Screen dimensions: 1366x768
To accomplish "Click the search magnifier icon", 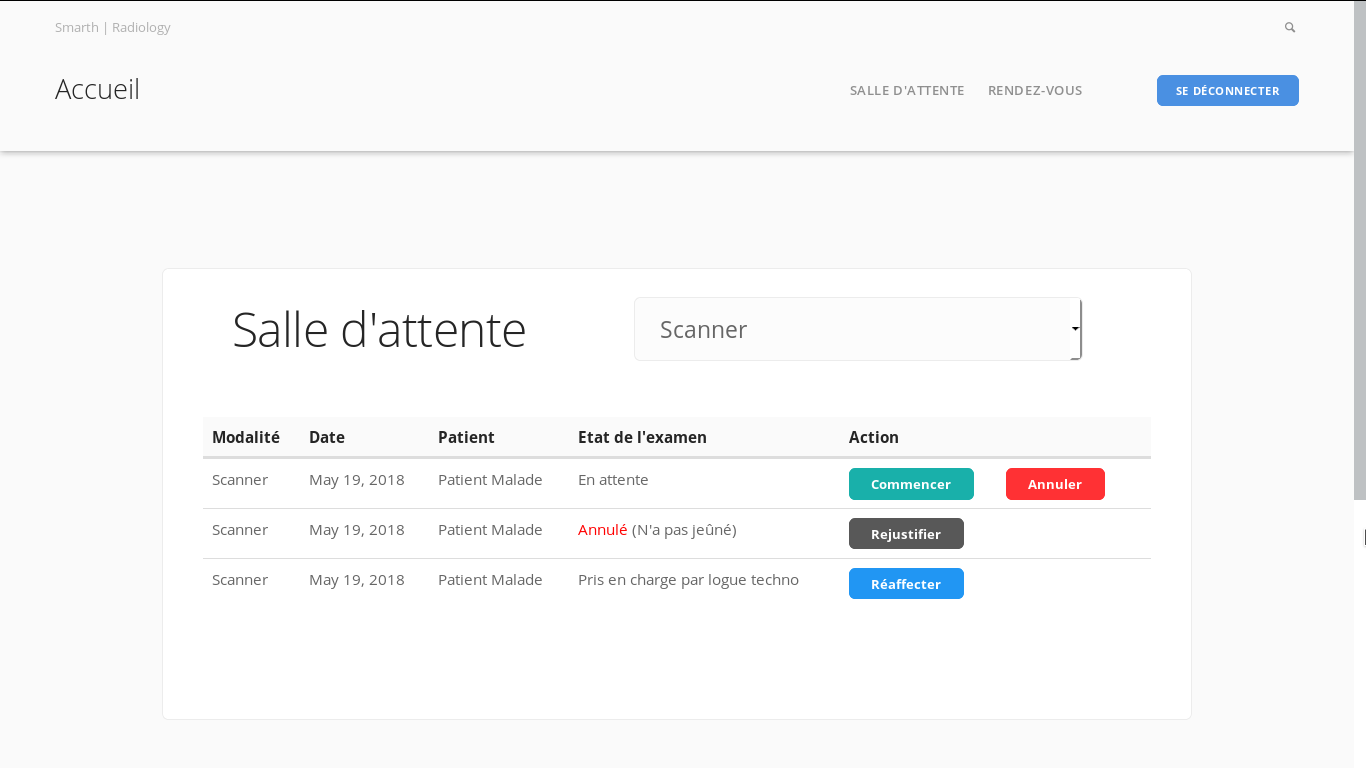I will [x=1290, y=28].
